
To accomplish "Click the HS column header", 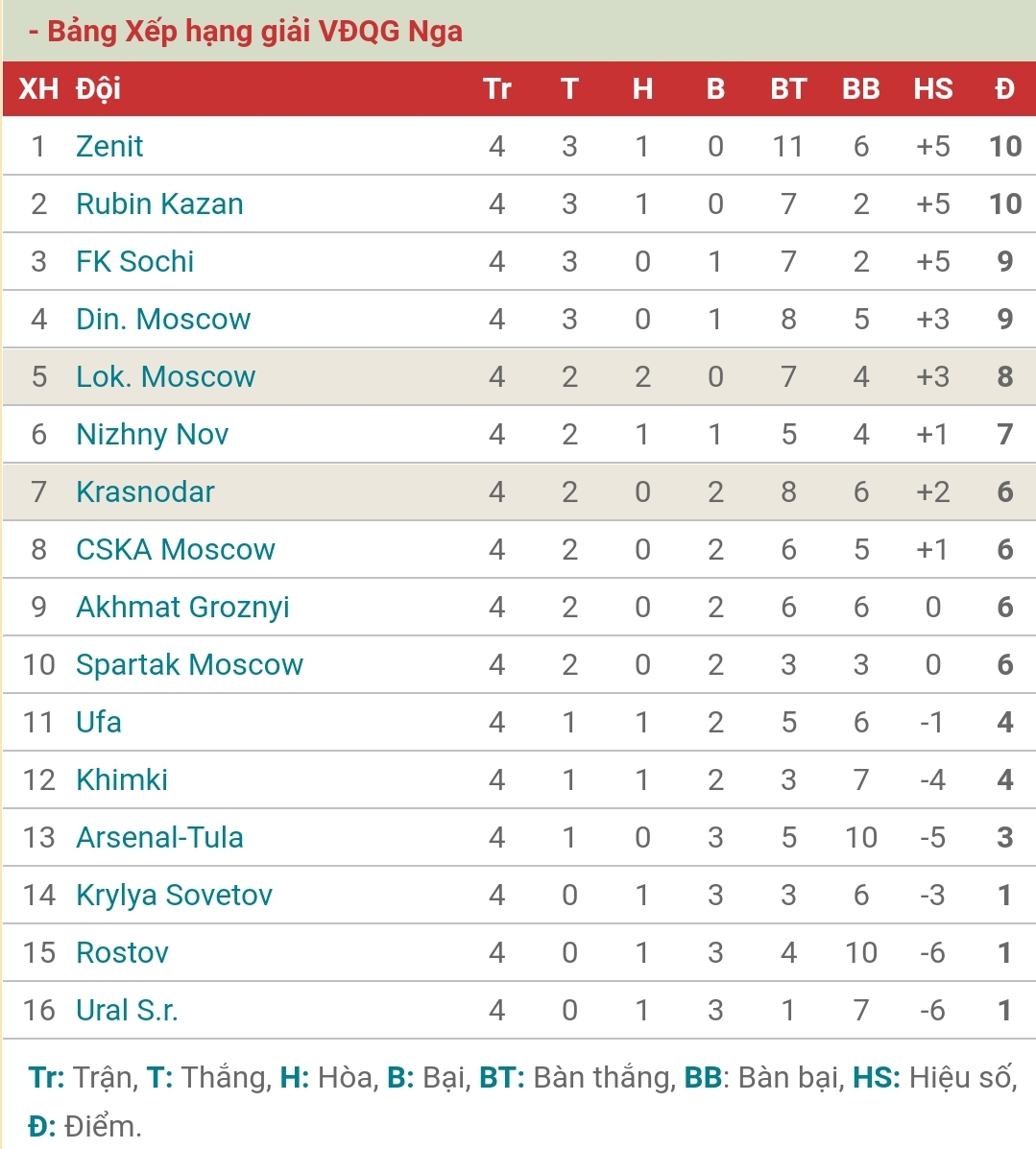I will [x=932, y=89].
